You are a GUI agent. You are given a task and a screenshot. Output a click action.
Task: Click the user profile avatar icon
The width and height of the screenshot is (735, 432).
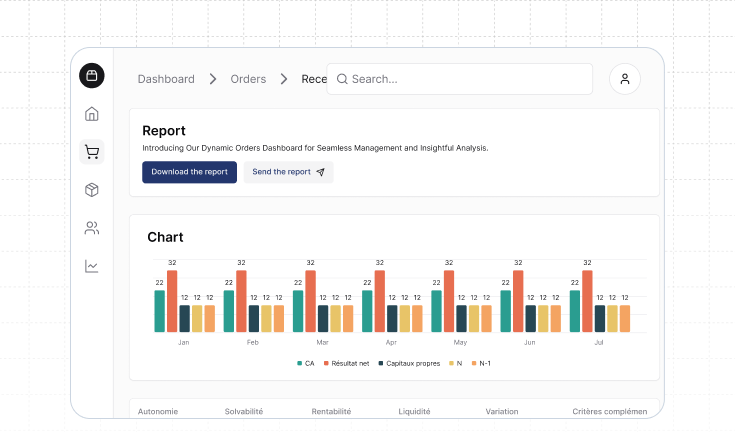[x=625, y=79]
